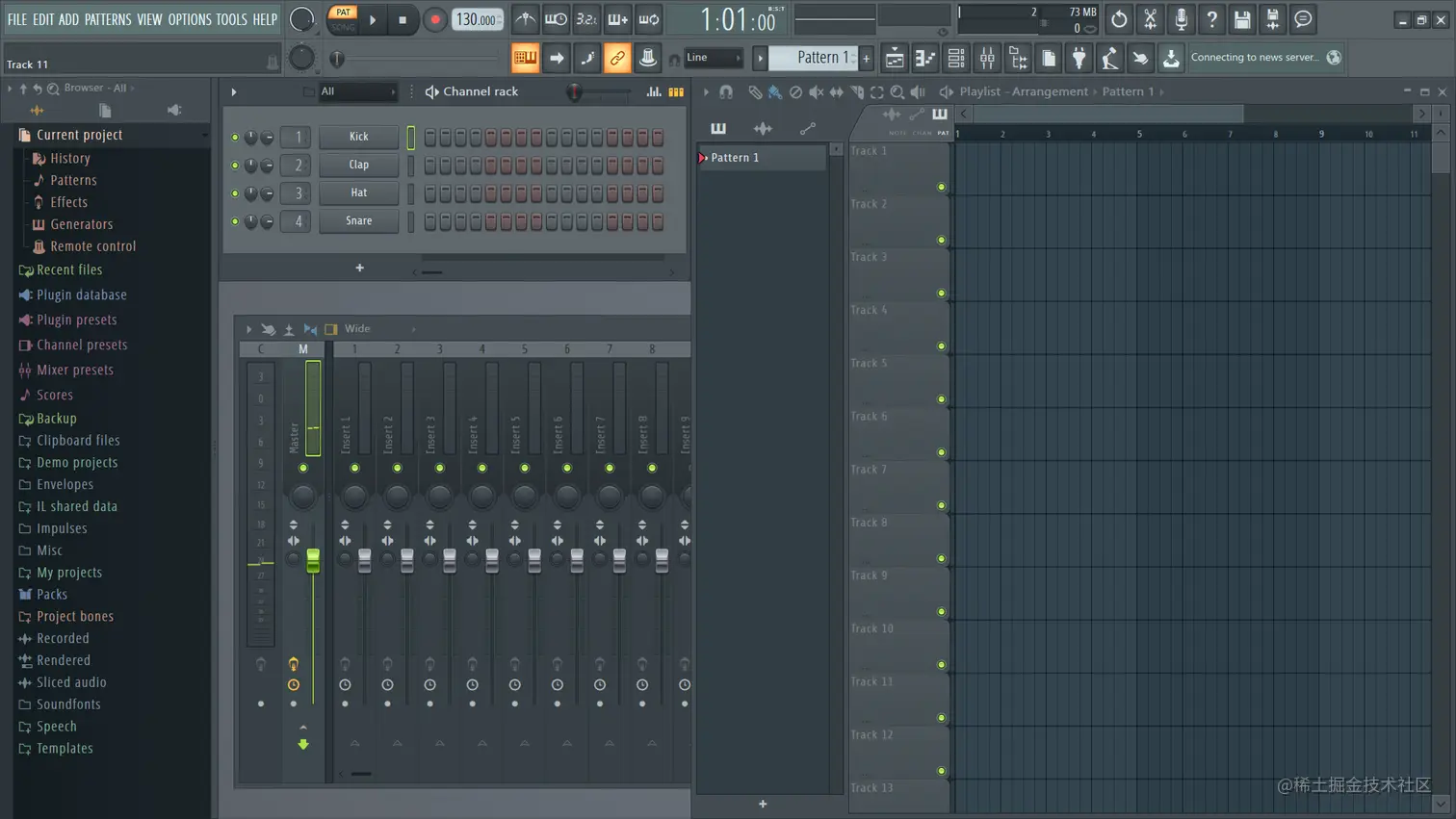The height and width of the screenshot is (819, 1456).
Task: Select the Zoom tool in Playlist
Action: point(897,92)
